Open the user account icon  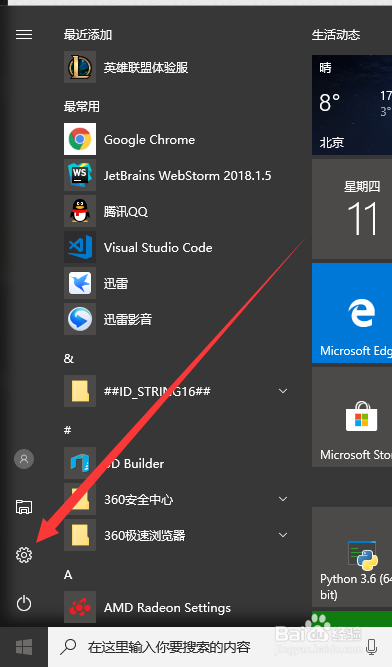coord(24,459)
